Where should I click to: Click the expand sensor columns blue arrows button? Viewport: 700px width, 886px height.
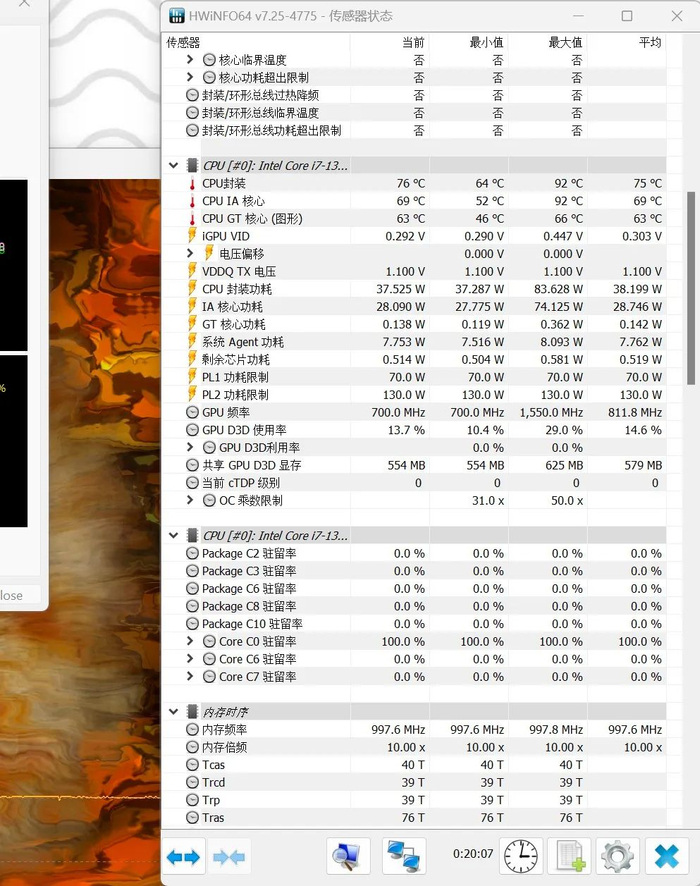pyautogui.click(x=184, y=857)
